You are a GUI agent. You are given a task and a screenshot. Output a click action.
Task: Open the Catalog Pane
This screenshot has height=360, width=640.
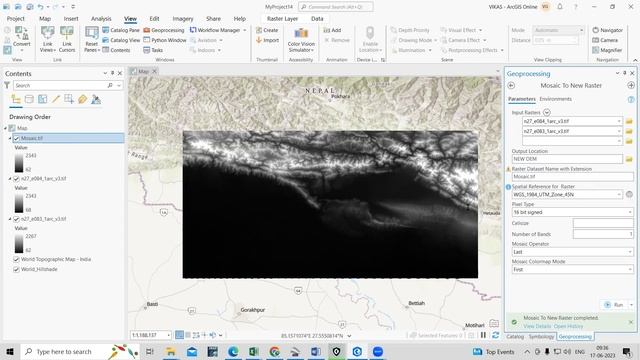[121, 30]
